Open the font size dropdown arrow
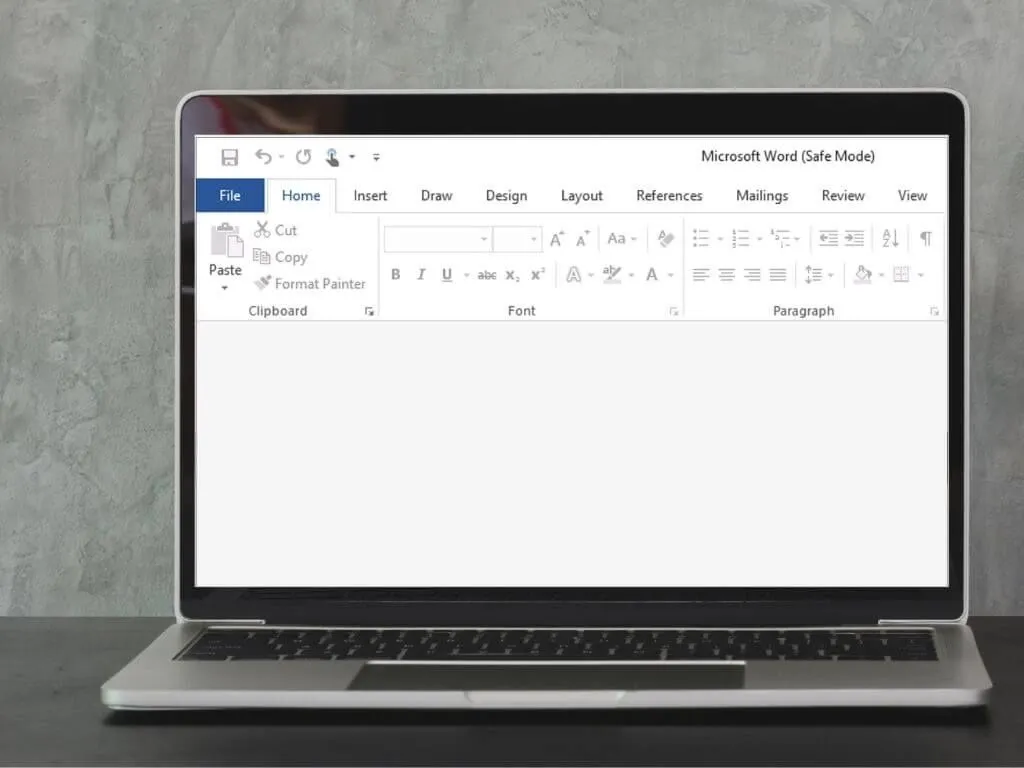 point(534,239)
